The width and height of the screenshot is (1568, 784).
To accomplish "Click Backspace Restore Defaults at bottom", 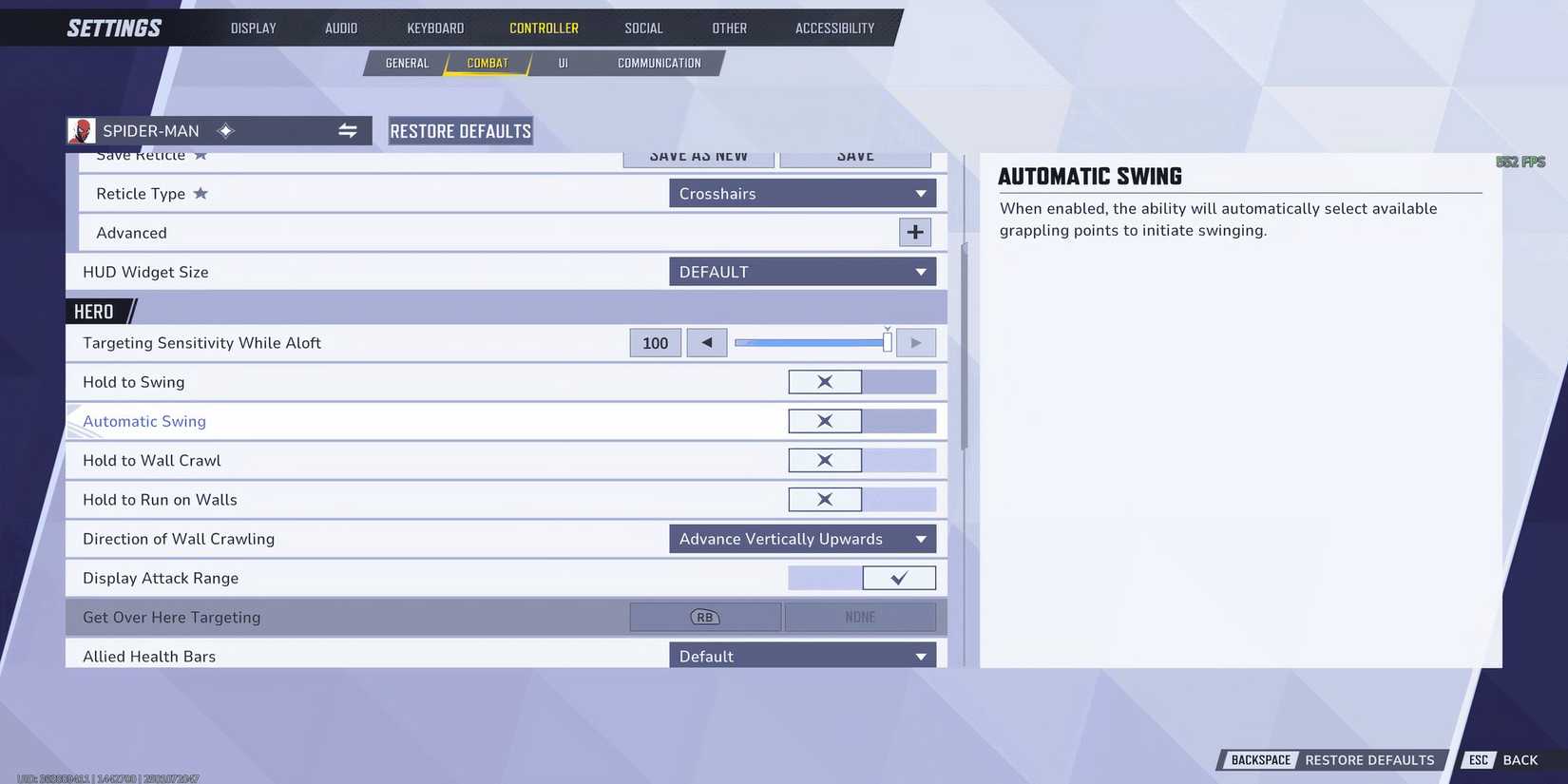I will [x=1332, y=760].
